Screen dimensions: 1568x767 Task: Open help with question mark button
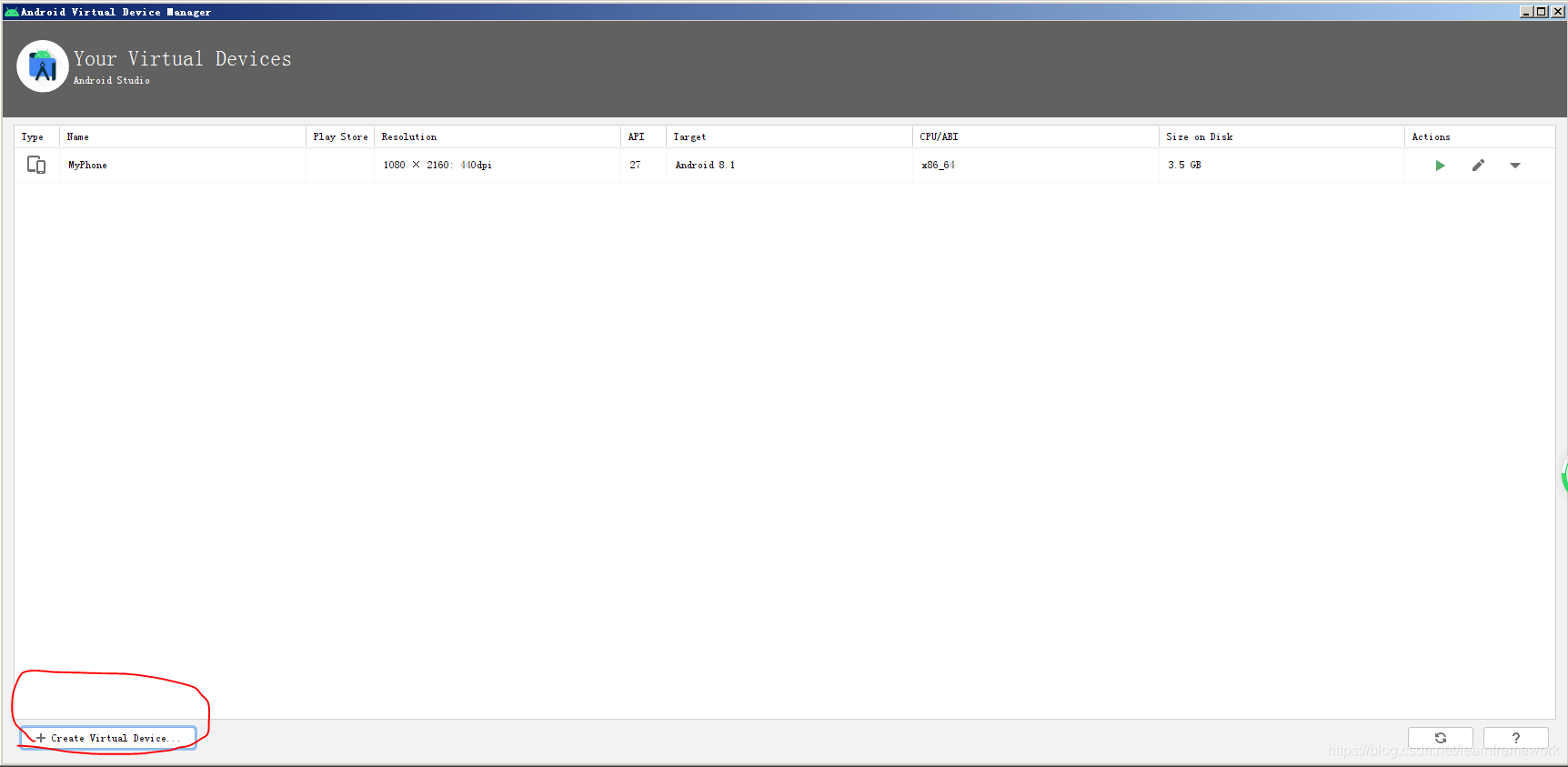1516,738
